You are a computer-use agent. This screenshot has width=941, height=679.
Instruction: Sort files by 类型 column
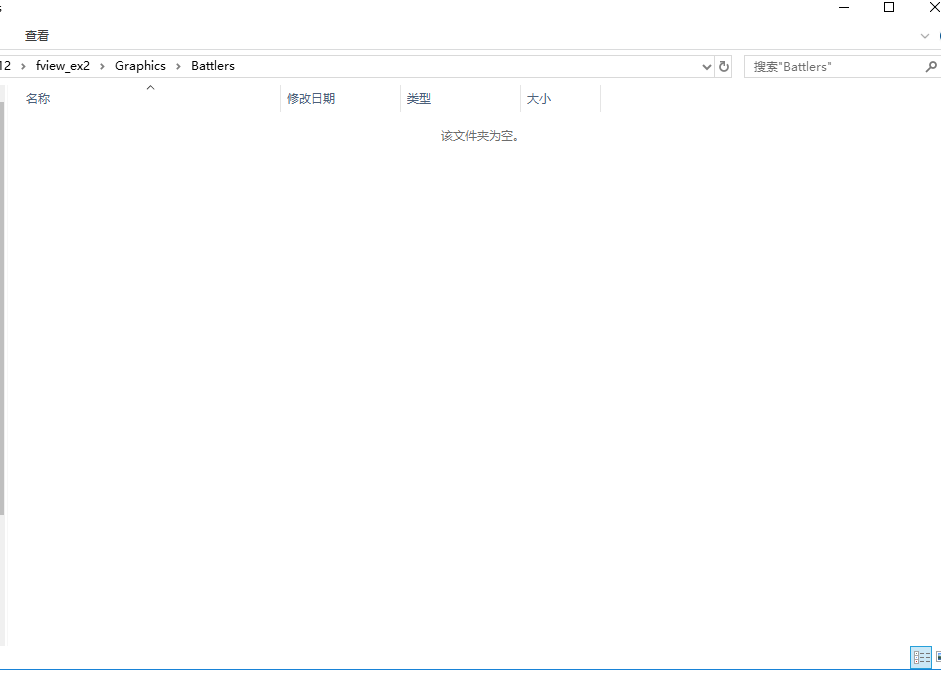[460, 98]
